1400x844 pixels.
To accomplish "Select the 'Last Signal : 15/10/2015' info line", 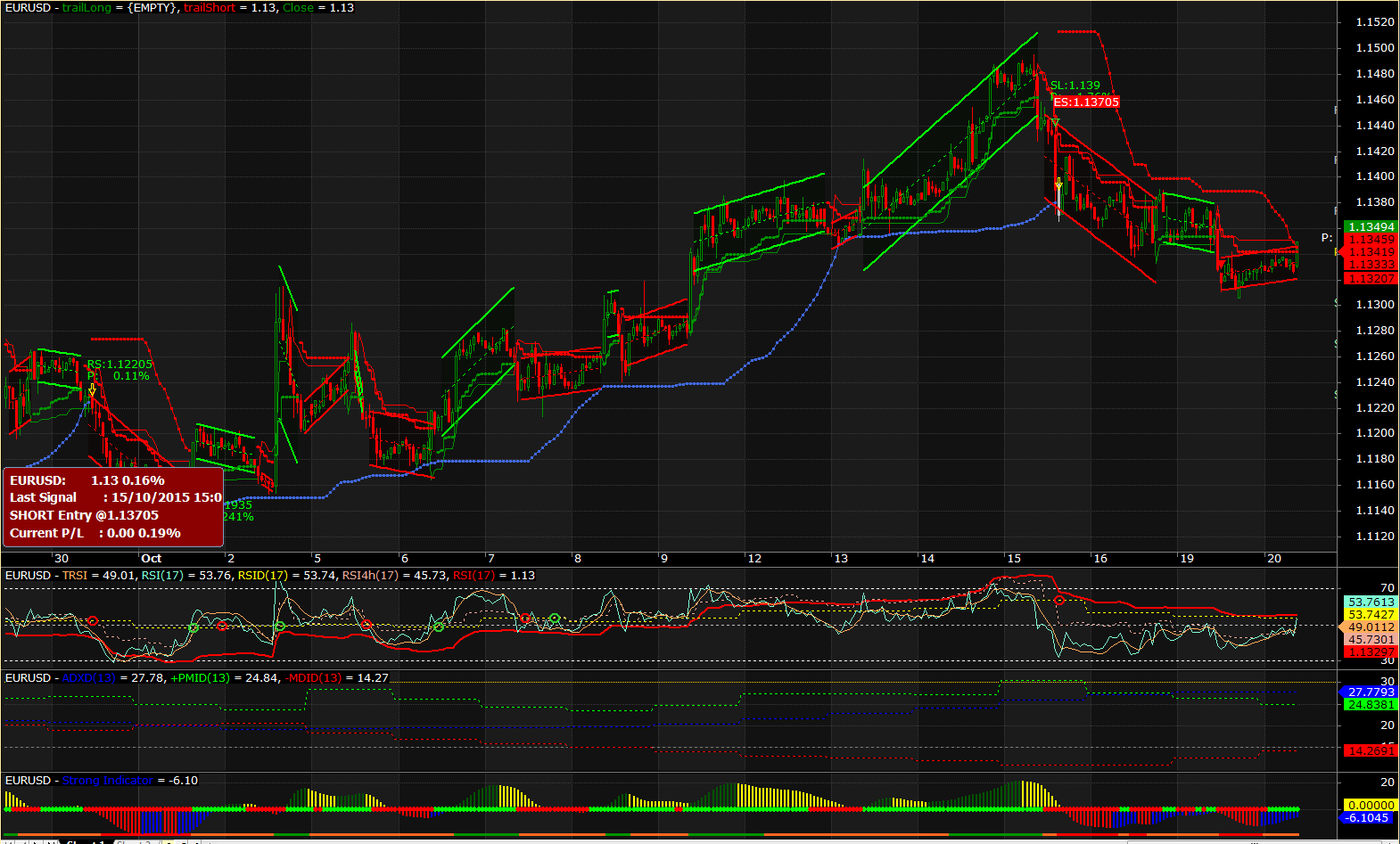I will point(115,497).
